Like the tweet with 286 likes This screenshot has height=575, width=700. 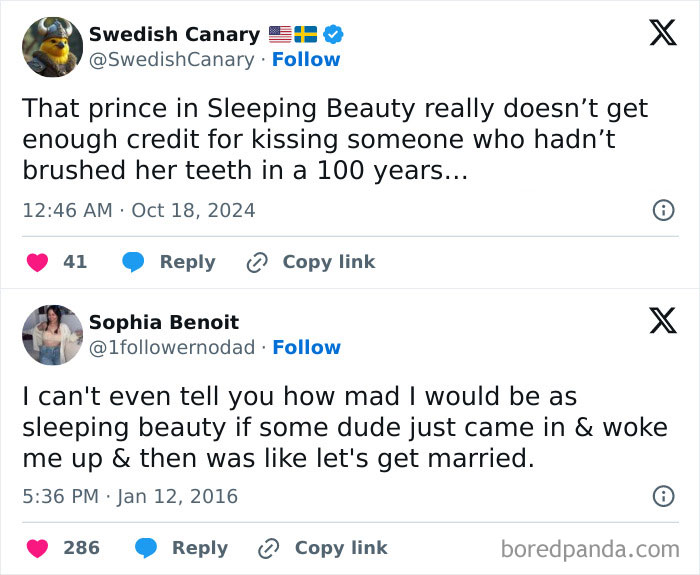click(37, 548)
